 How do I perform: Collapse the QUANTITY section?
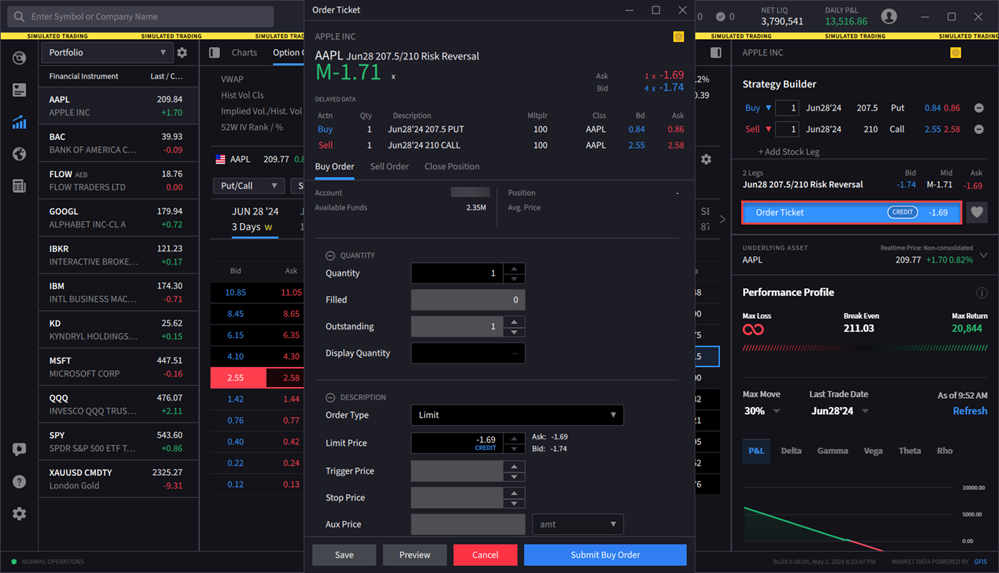pyautogui.click(x=330, y=256)
